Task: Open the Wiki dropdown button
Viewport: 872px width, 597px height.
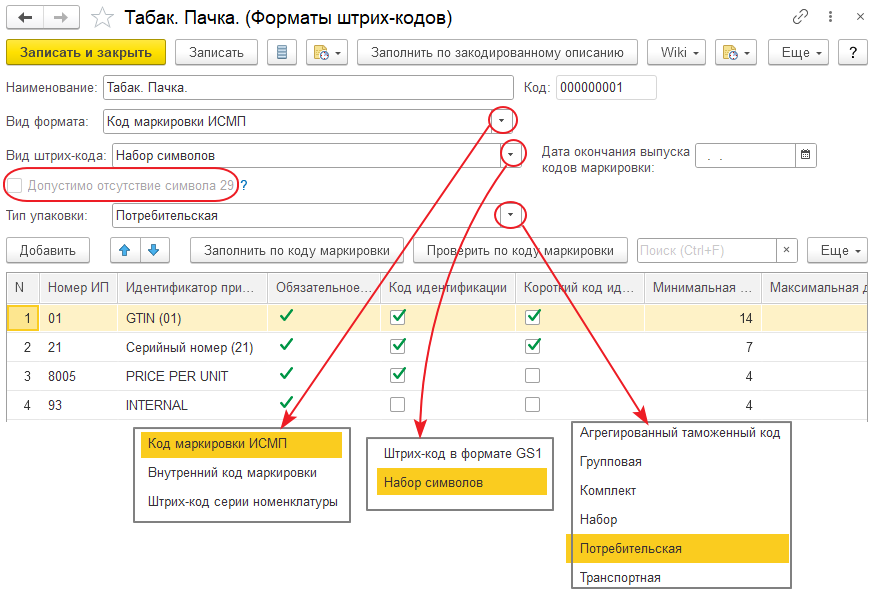Action: tap(677, 52)
